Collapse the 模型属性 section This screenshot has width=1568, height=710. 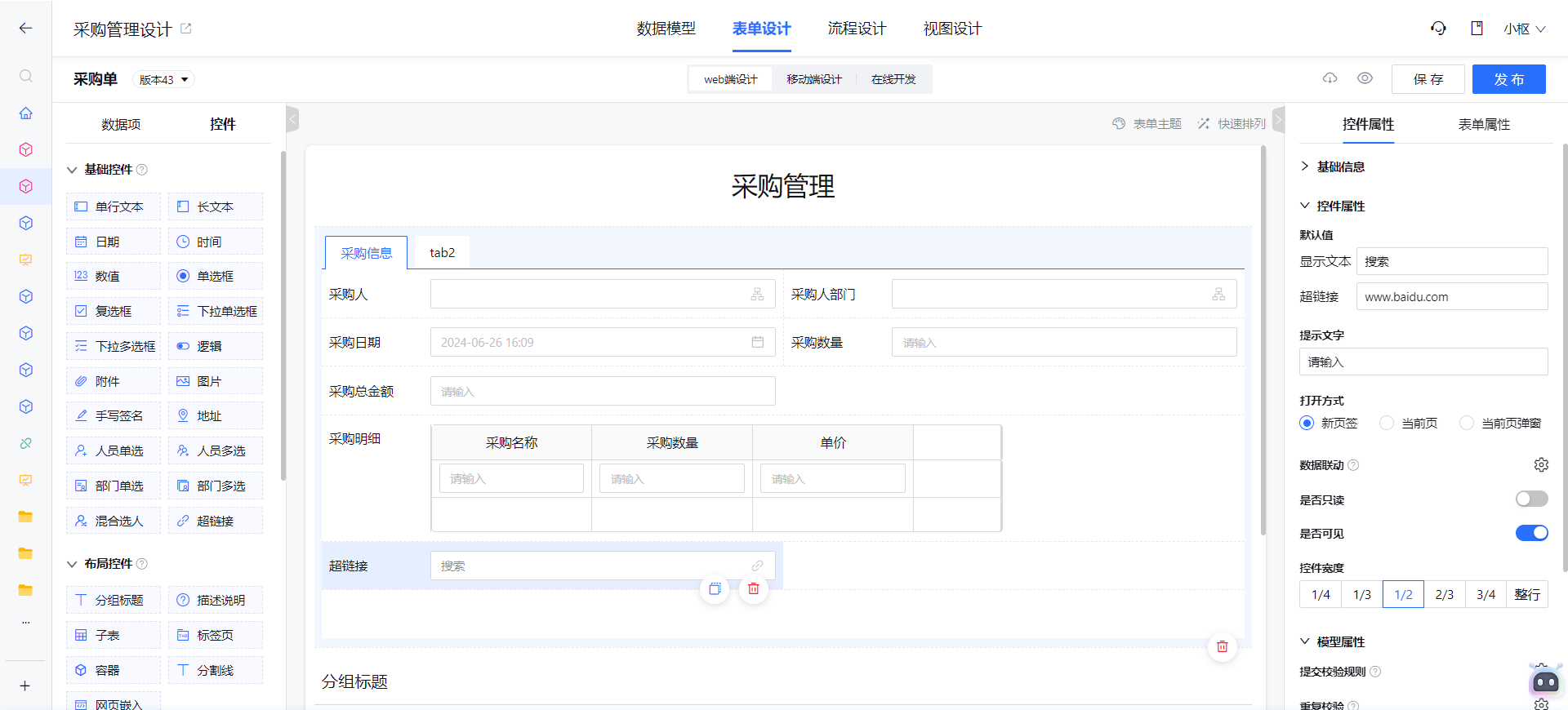click(x=1305, y=641)
